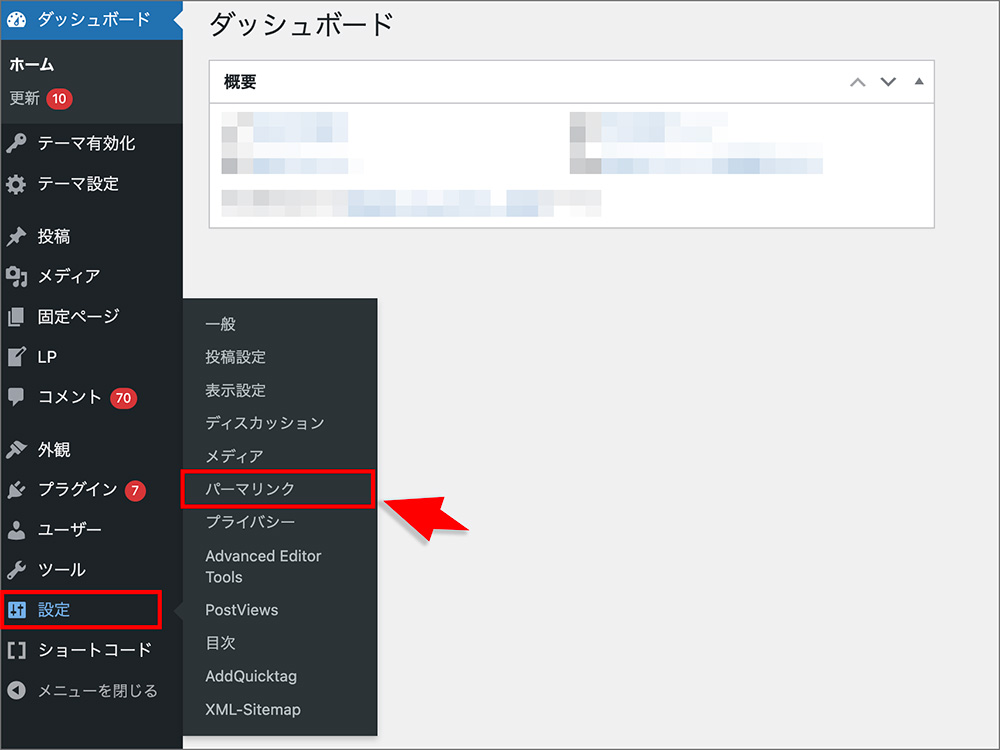Screen dimensions: 1000x750
Task: Open プラグイン plugins menu
Action: [78, 489]
